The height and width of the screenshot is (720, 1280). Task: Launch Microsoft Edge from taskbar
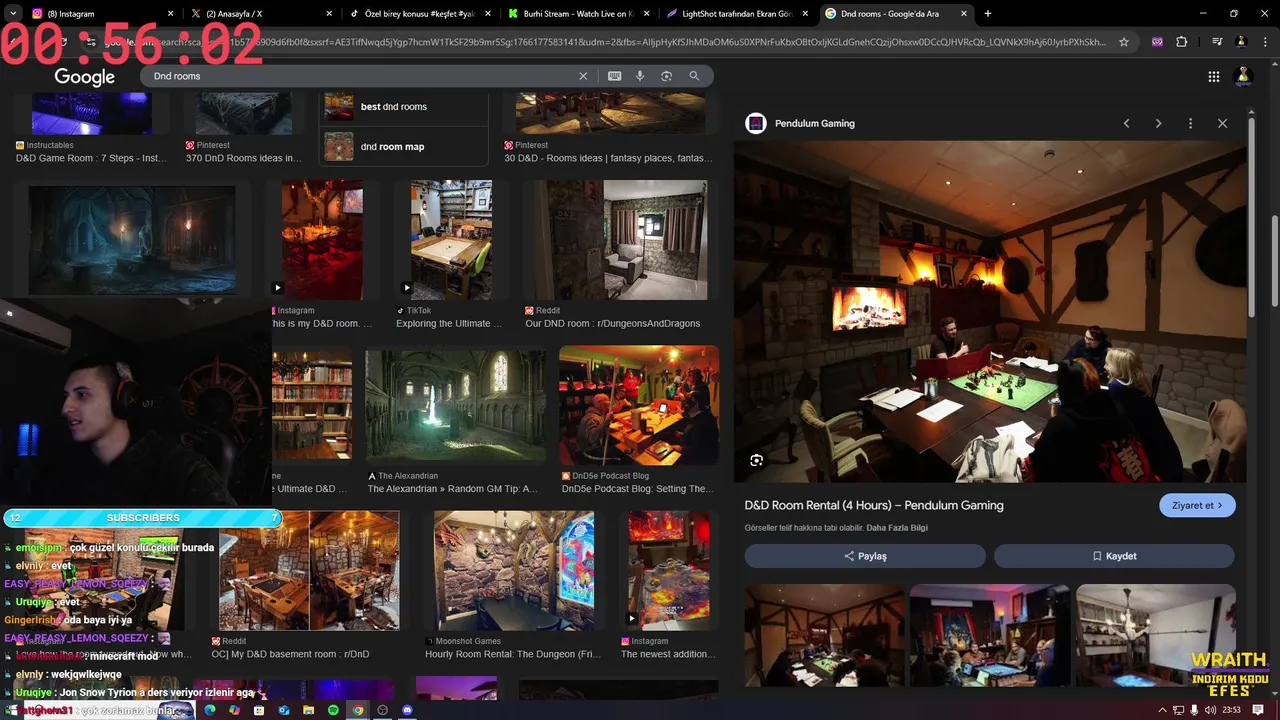(210, 710)
